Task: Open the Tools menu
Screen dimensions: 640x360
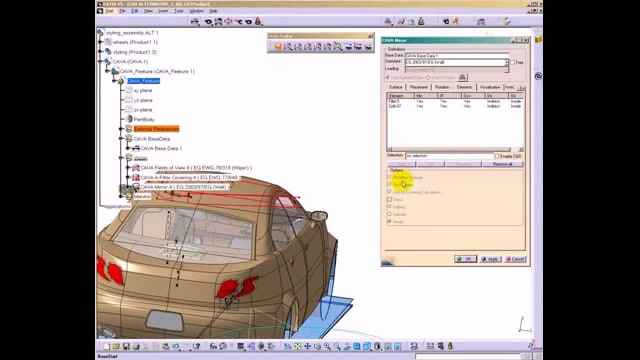Action: [178, 11]
